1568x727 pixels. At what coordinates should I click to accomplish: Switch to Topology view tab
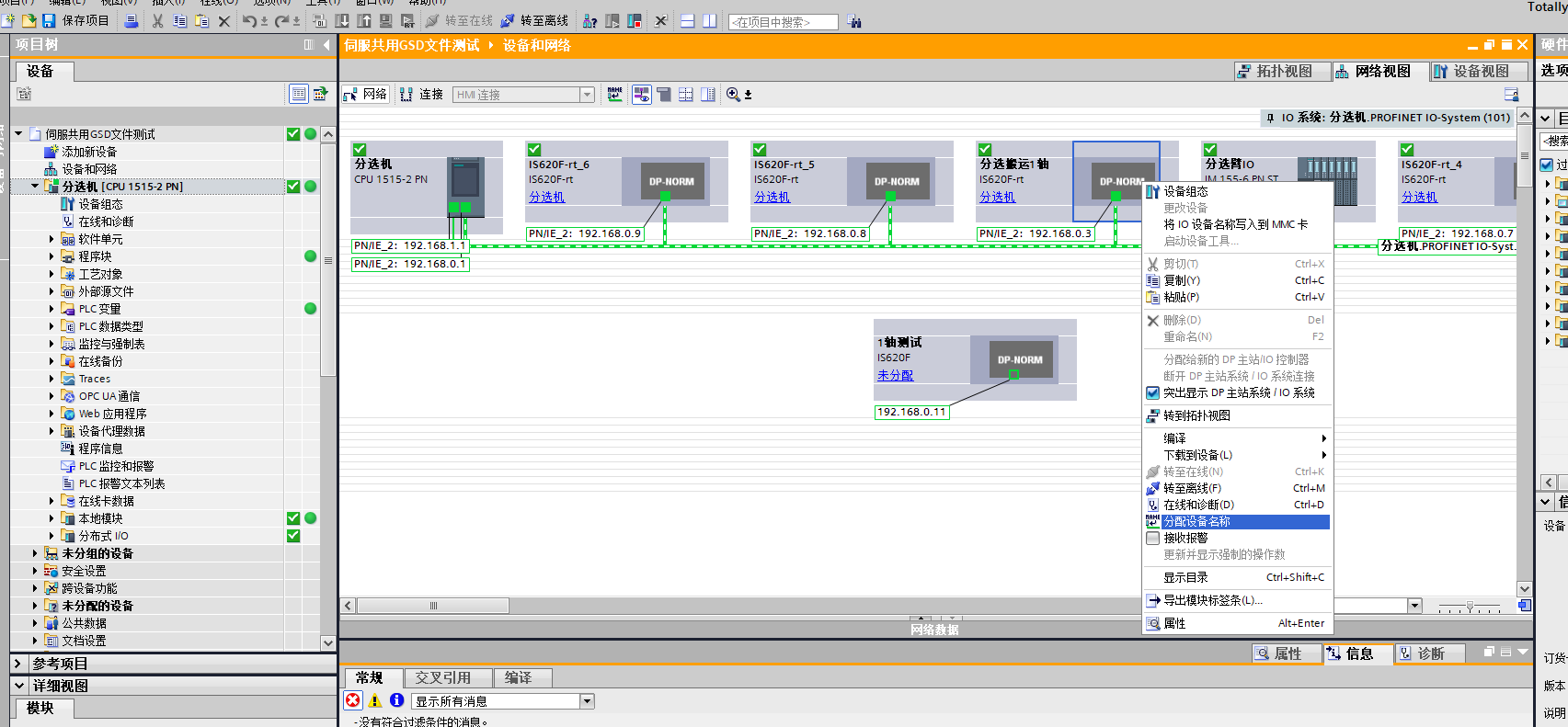point(1281,71)
